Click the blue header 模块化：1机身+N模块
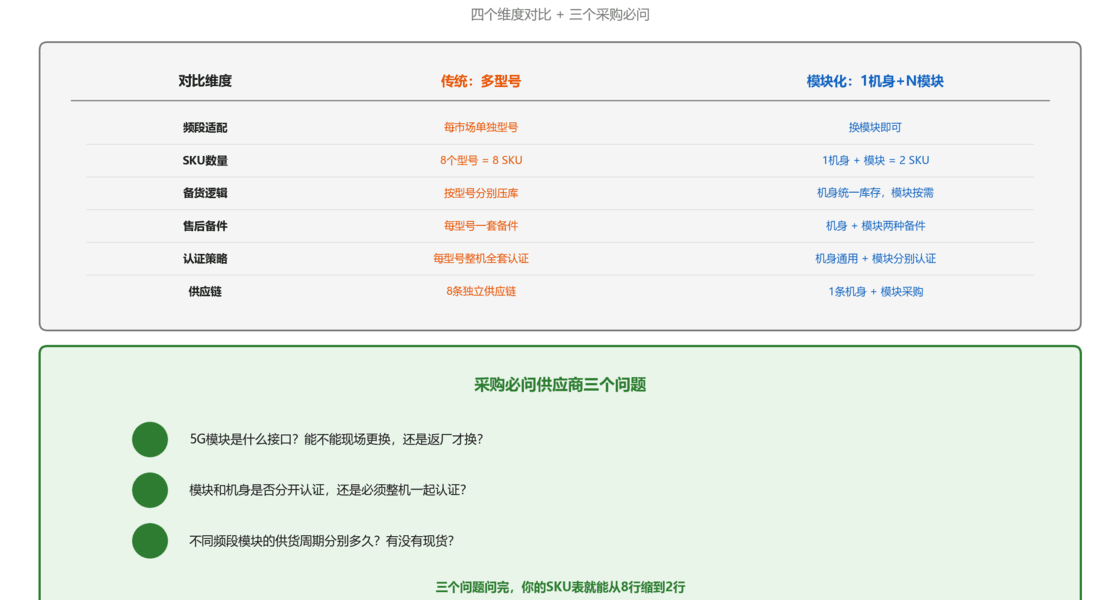The image size is (1120, 600). click(875, 81)
